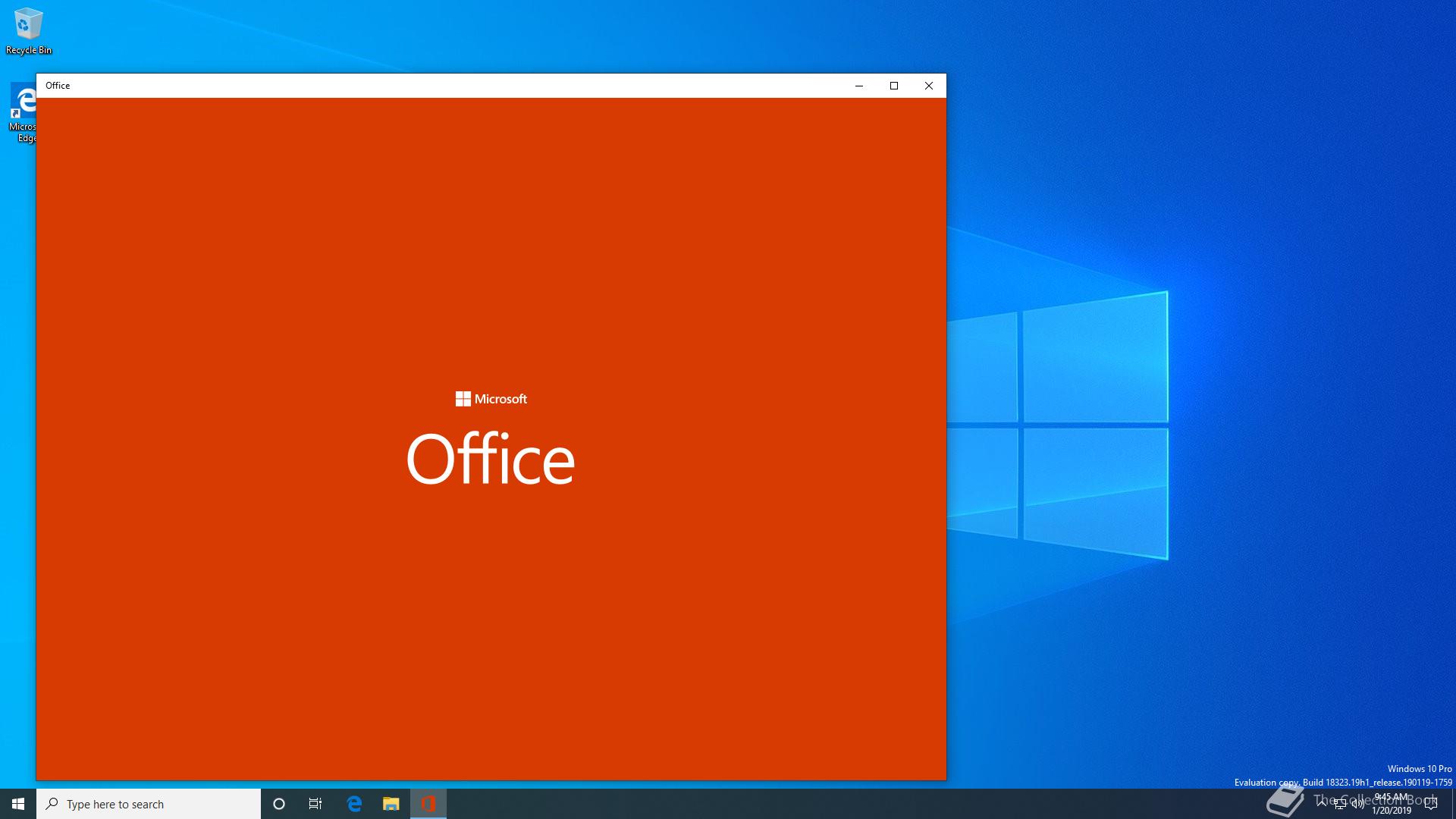
Task: Click the Type here to search box
Action: pyautogui.click(x=149, y=804)
